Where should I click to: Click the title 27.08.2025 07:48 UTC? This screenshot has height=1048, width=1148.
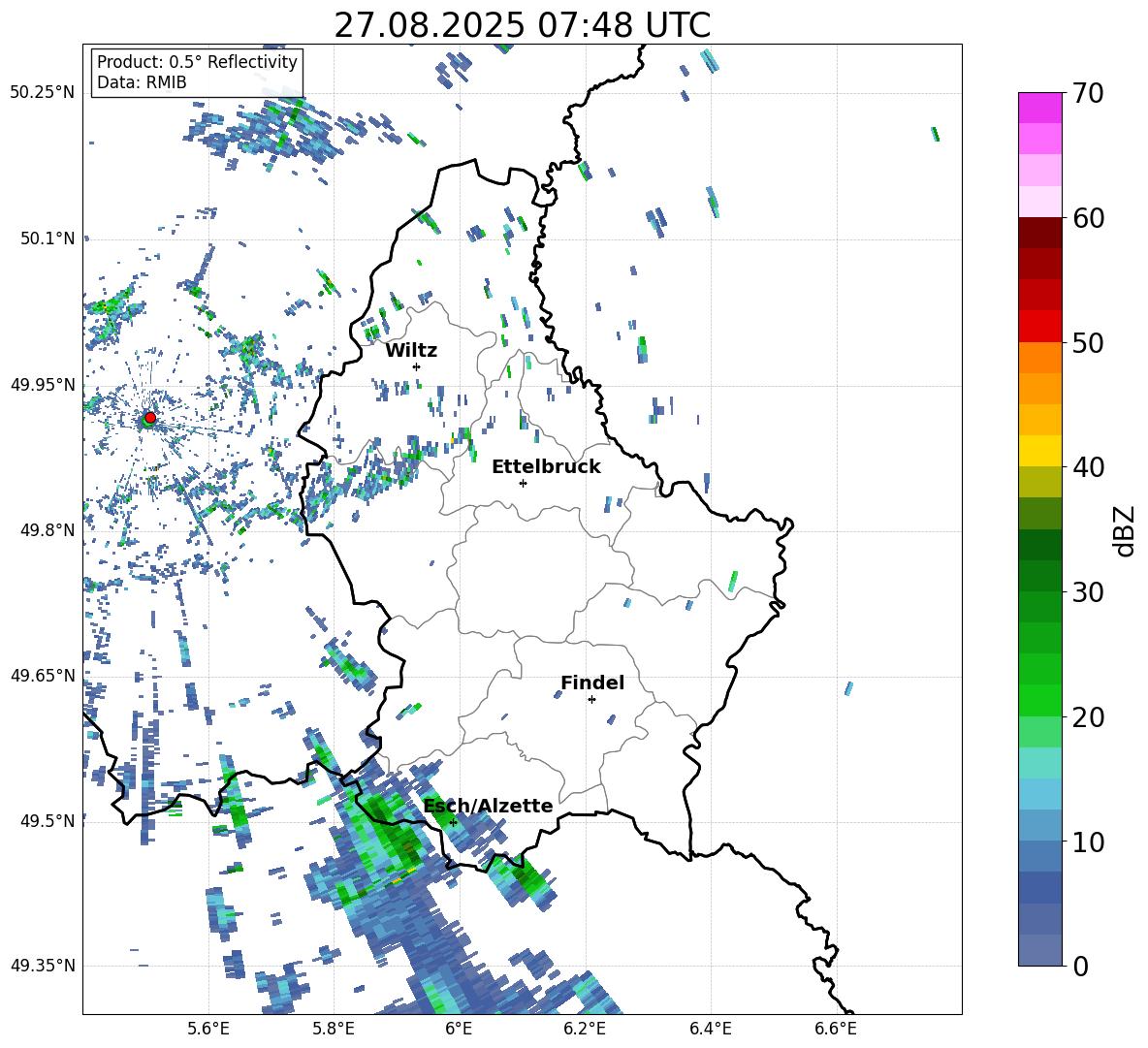(522, 25)
